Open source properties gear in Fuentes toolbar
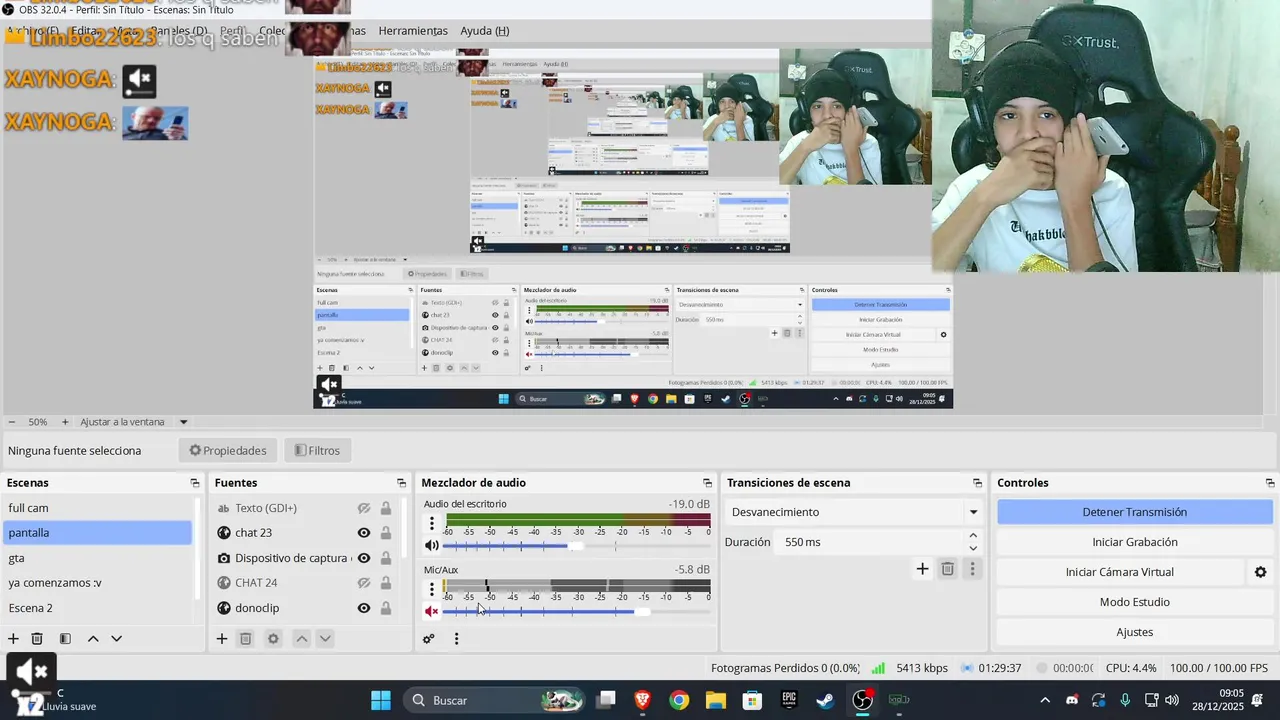 (273, 638)
